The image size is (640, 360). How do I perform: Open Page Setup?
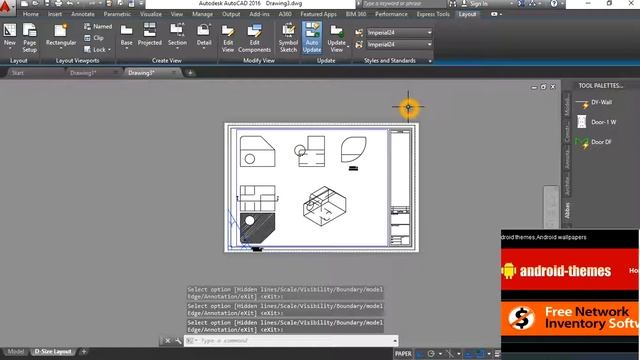click(x=29, y=38)
